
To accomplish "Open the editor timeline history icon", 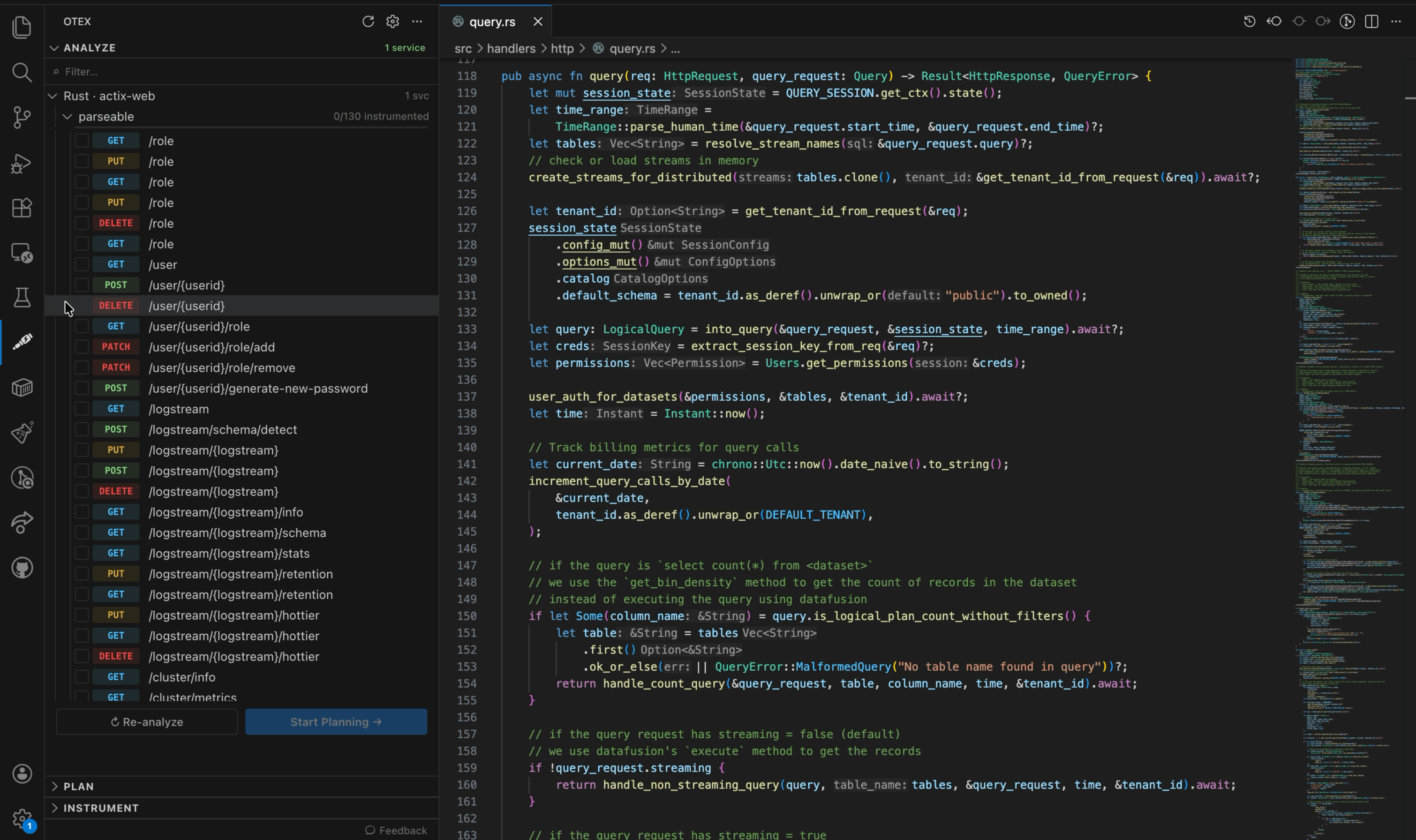I will (x=1250, y=22).
